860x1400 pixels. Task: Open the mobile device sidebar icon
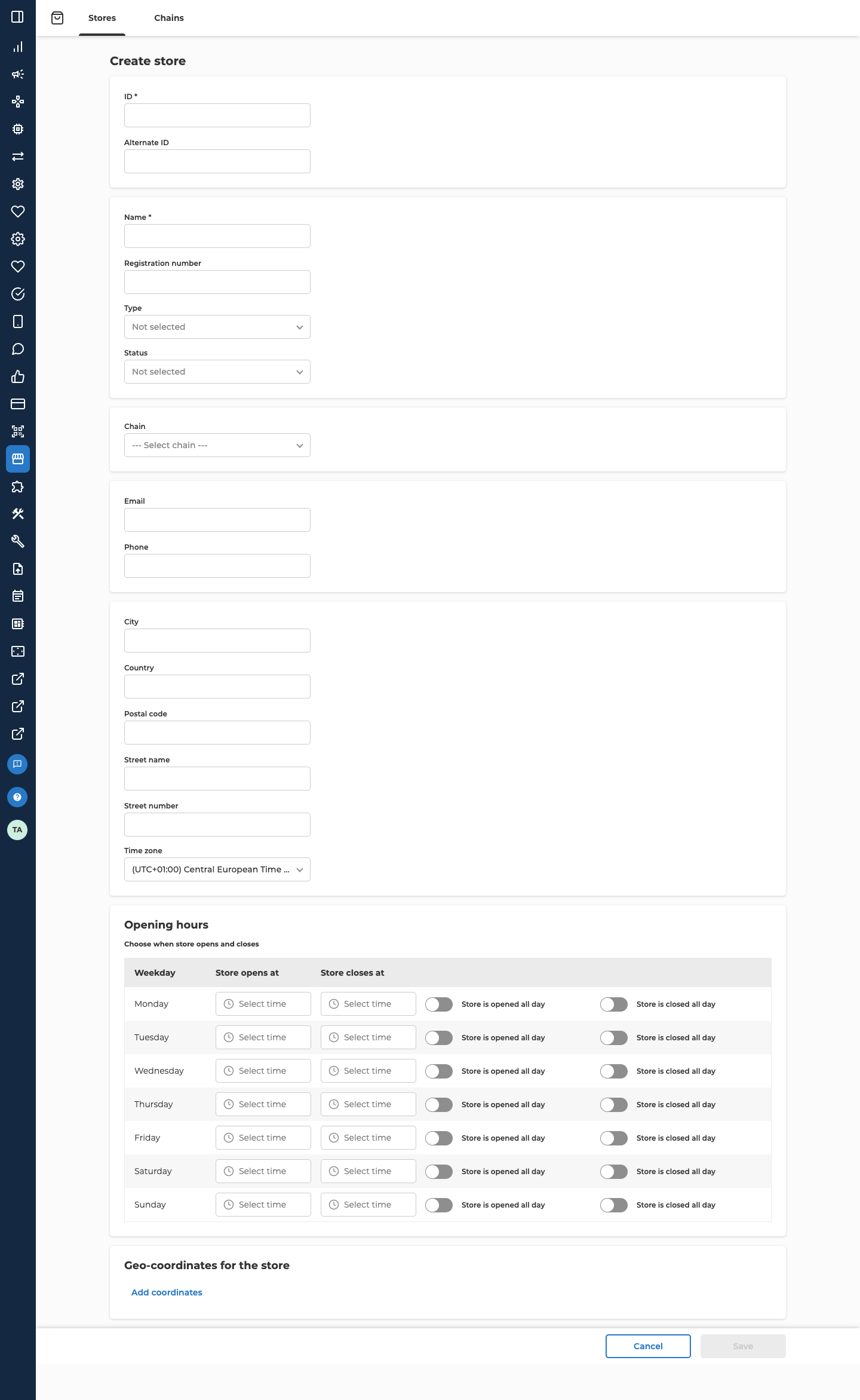[18, 321]
